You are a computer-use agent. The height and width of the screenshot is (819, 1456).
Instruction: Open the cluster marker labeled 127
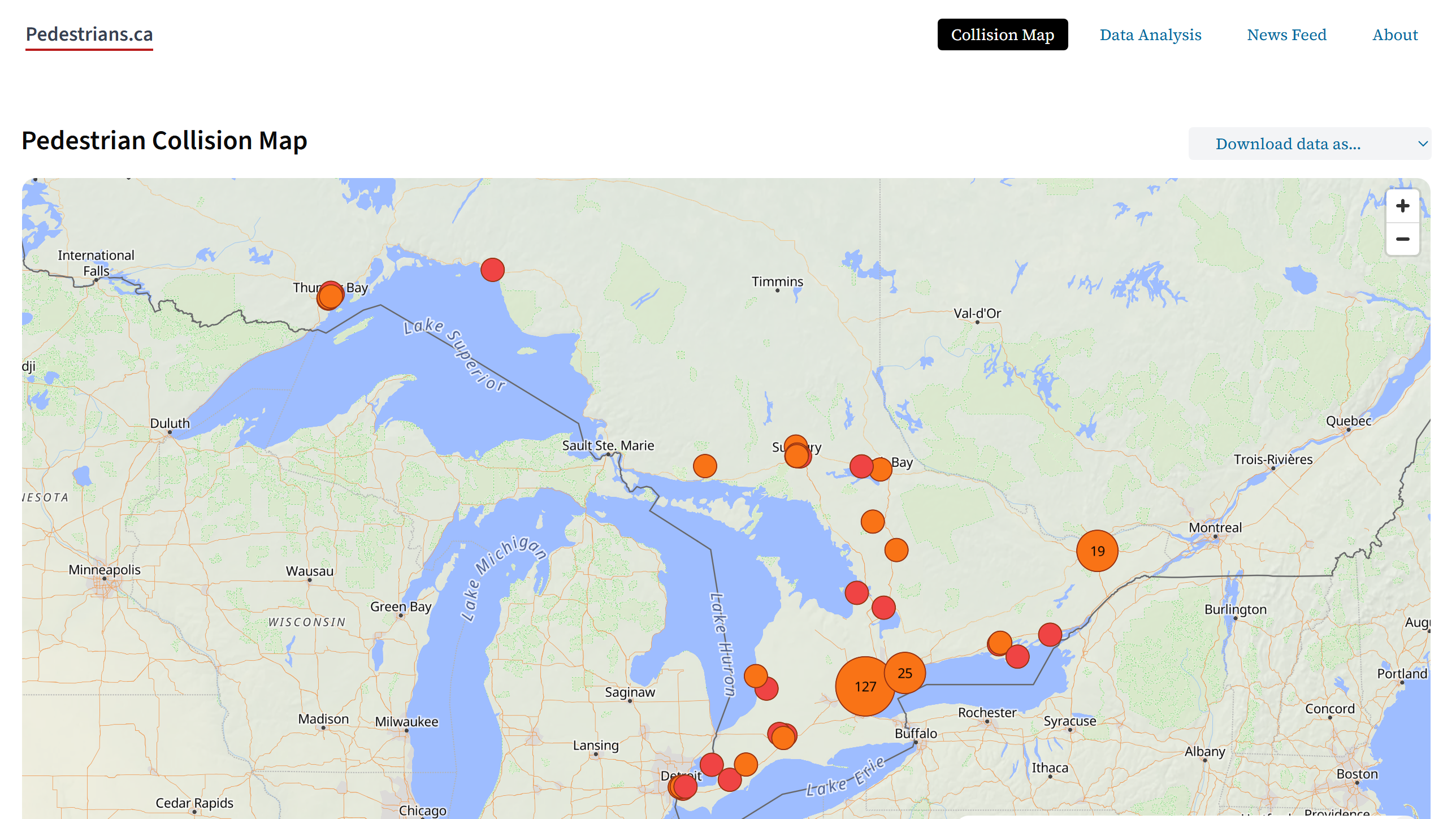[865, 686]
